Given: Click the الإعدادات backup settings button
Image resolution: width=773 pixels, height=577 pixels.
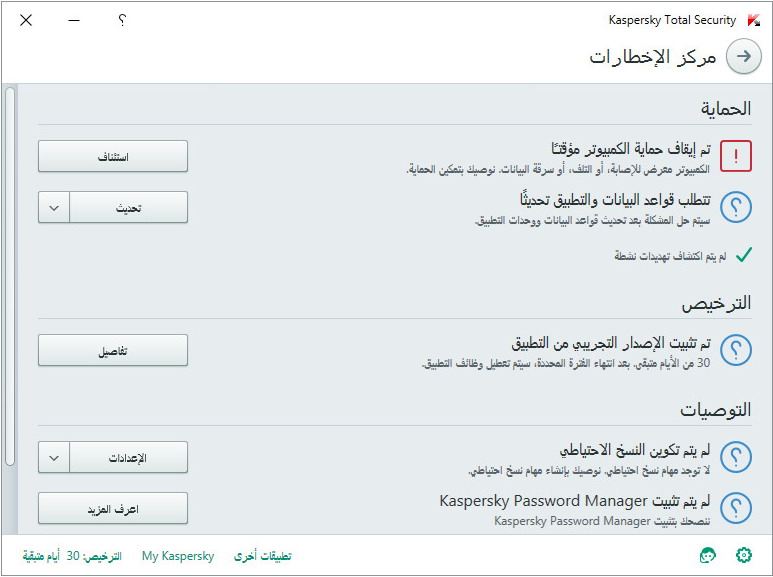Looking at the screenshot, I should click(x=129, y=457).
